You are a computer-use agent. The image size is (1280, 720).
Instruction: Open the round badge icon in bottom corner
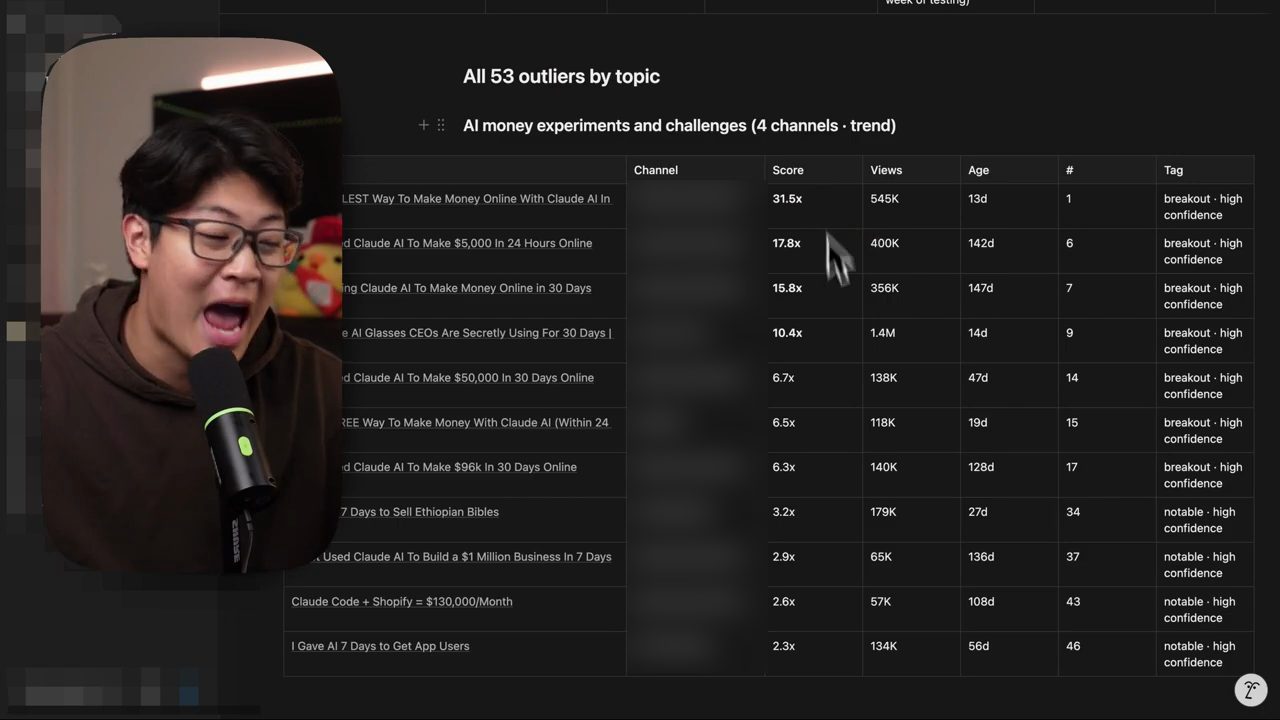click(x=1250, y=690)
